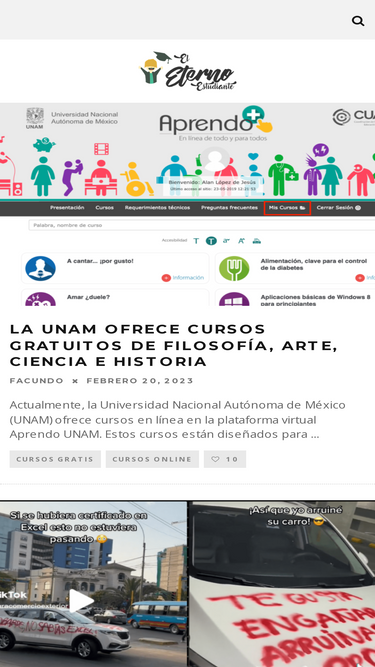This screenshot has width=375, height=667.
Task: Open the UNAM cursos gratuitos article title
Action: coord(173,345)
